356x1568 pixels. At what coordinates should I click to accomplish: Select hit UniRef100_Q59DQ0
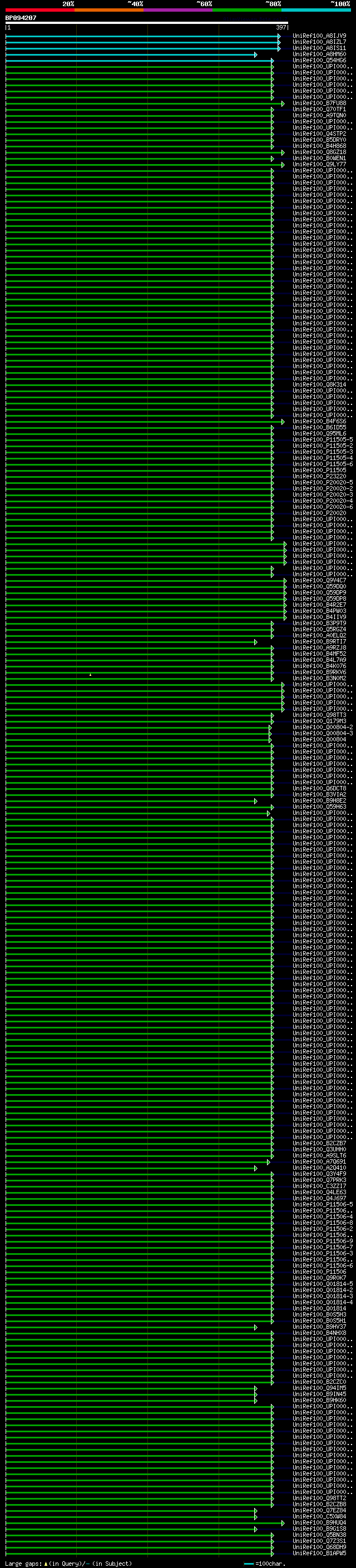pos(319,586)
